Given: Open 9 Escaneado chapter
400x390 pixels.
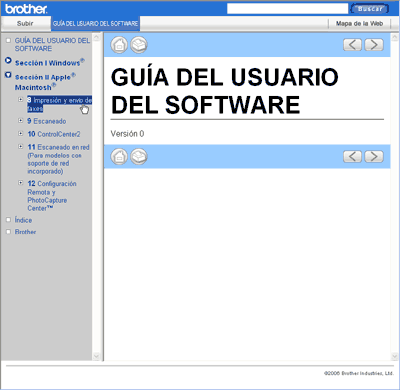Looking at the screenshot, I should click(47, 121).
